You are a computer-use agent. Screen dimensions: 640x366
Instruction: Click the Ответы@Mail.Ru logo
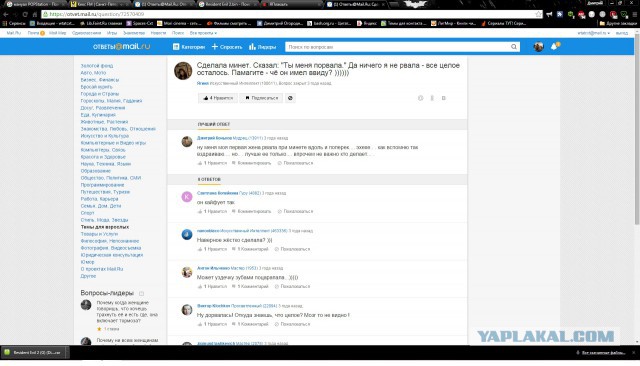(x=121, y=47)
